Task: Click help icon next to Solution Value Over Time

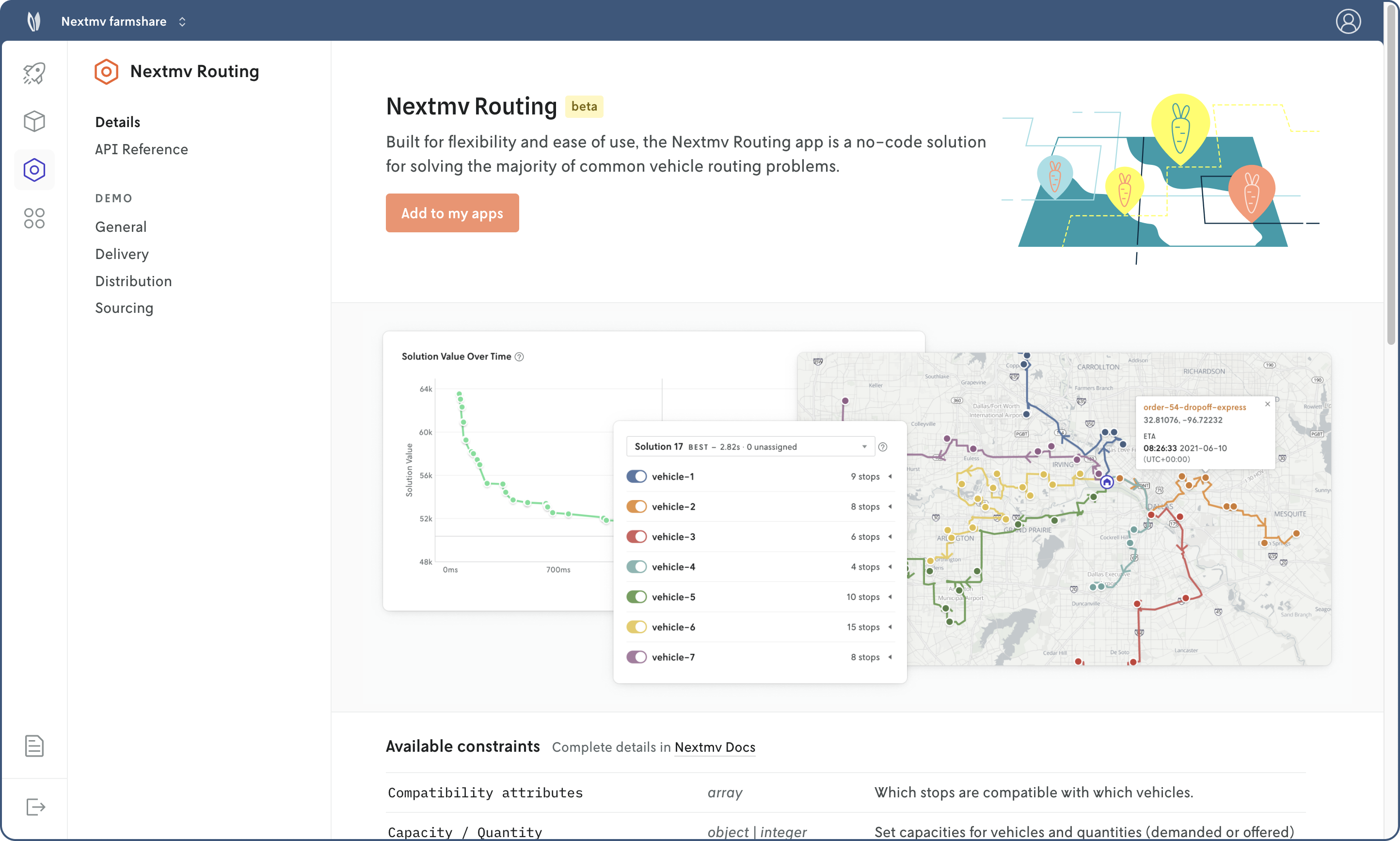Action: 519,356
